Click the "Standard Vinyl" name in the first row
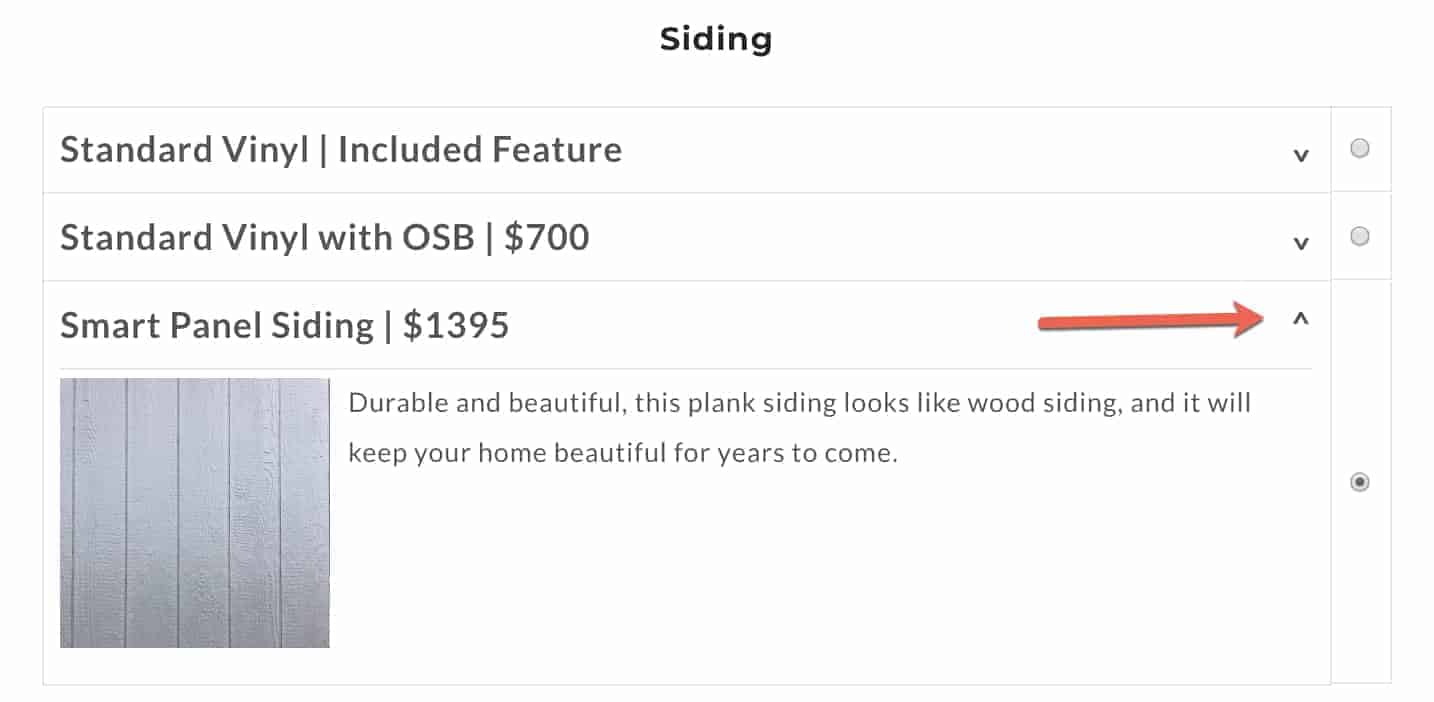This screenshot has height=702, width=1434. pyautogui.click(x=184, y=150)
